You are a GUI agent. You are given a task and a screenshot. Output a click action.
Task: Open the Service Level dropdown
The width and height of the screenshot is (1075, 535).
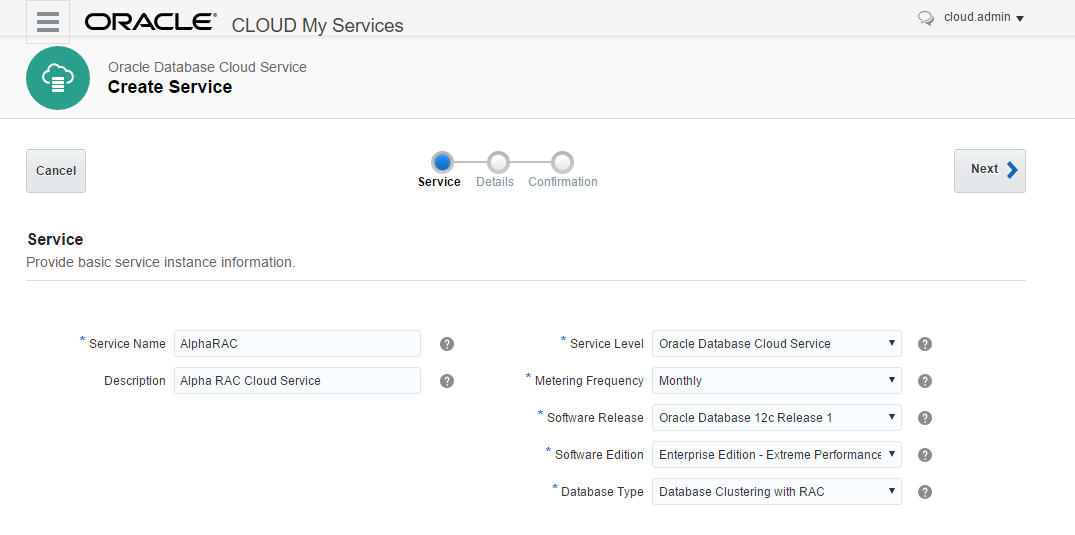pos(777,344)
